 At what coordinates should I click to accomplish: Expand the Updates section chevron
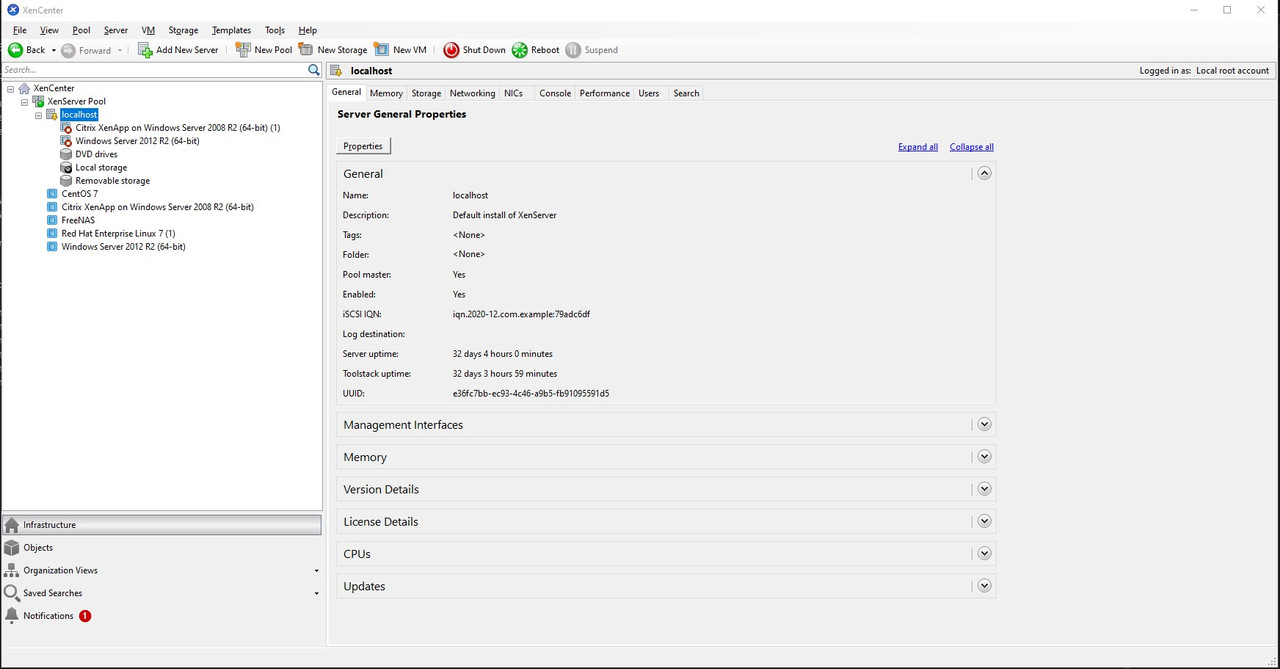click(984, 586)
